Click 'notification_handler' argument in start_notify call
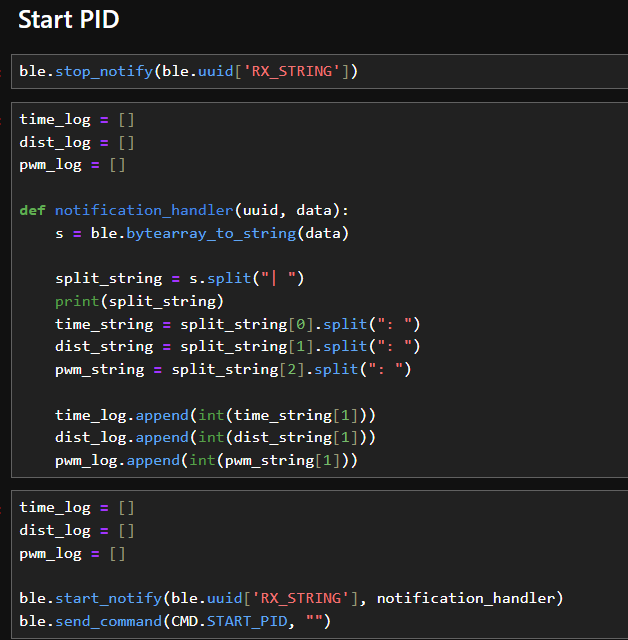 pyautogui.click(x=466, y=598)
